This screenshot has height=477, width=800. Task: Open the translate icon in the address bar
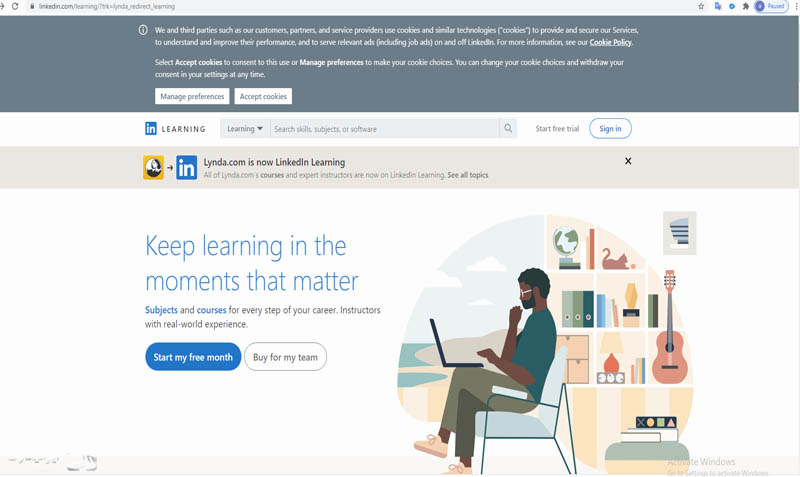(x=718, y=6)
